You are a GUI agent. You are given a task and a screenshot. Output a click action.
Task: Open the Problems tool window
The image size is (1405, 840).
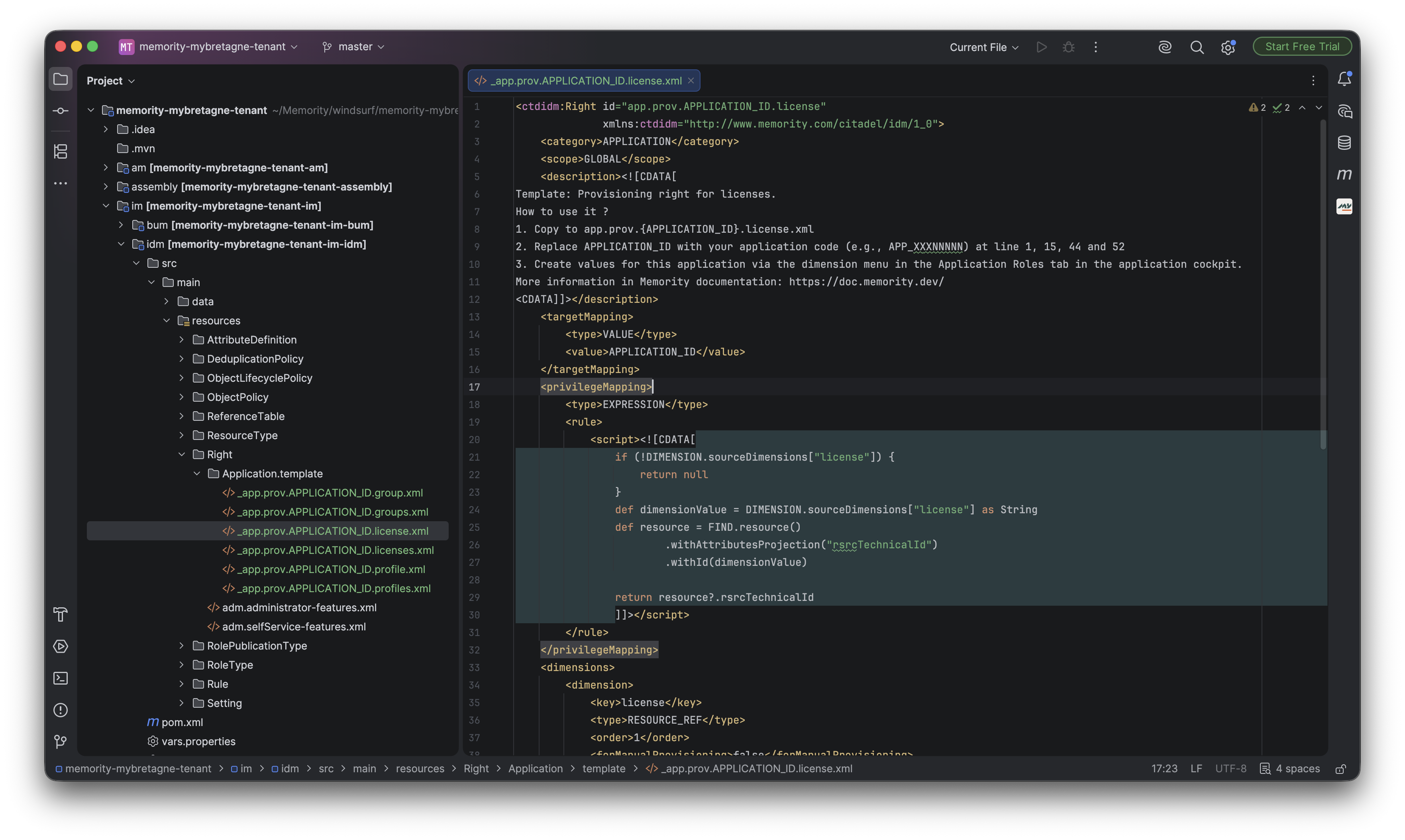click(61, 710)
